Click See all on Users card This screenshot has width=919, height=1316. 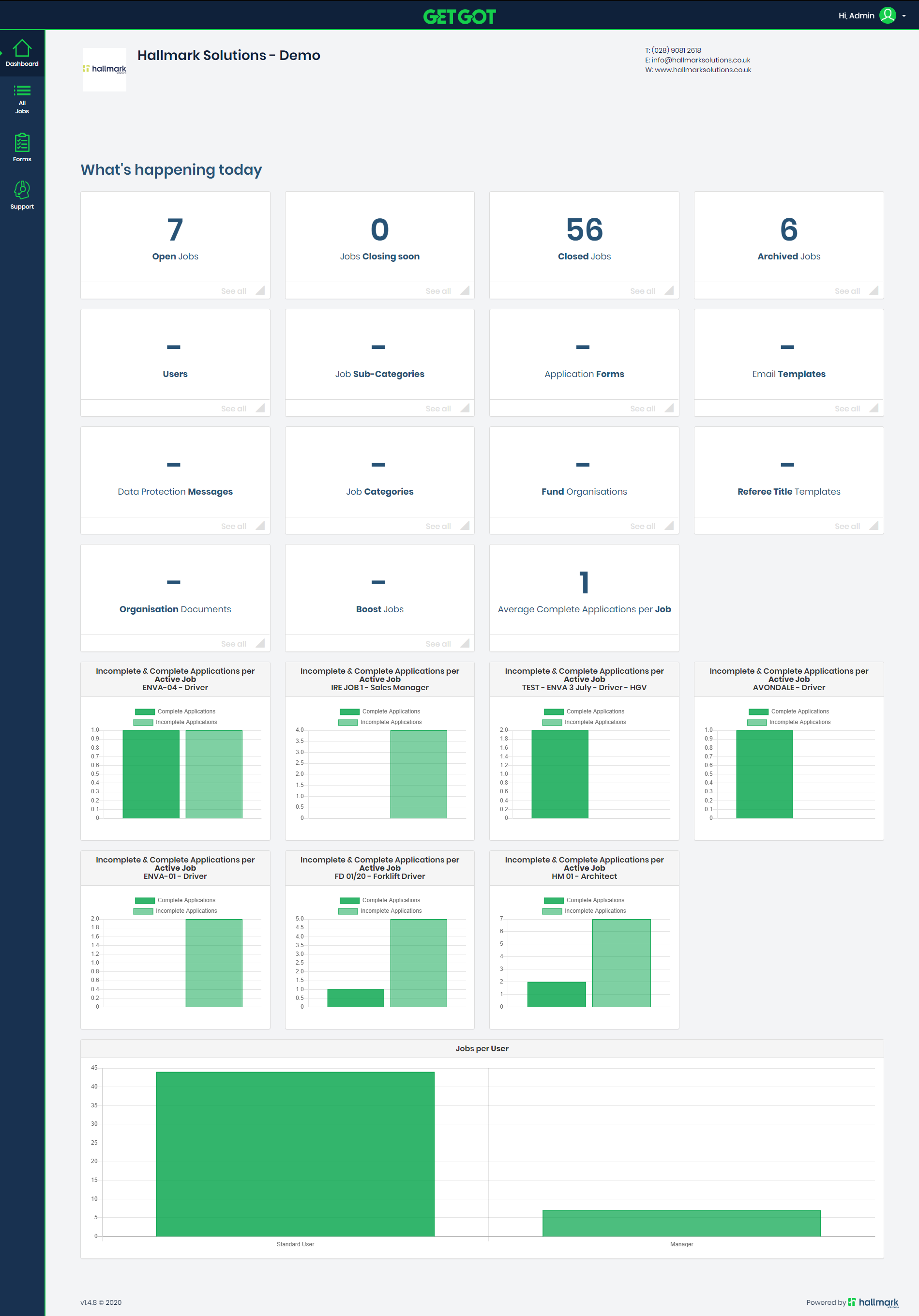coord(234,408)
